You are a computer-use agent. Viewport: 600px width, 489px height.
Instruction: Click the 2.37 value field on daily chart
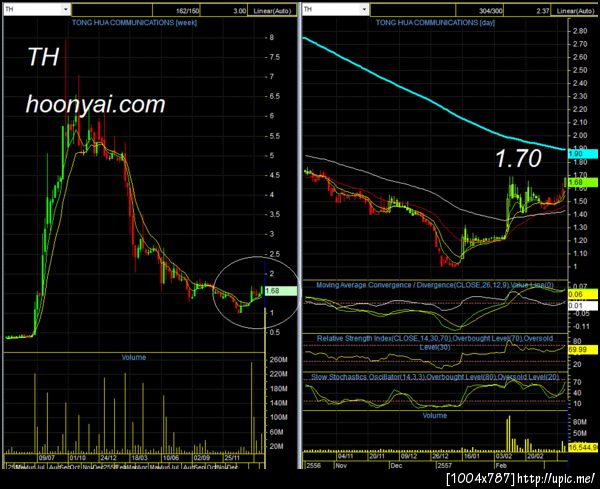point(527,10)
